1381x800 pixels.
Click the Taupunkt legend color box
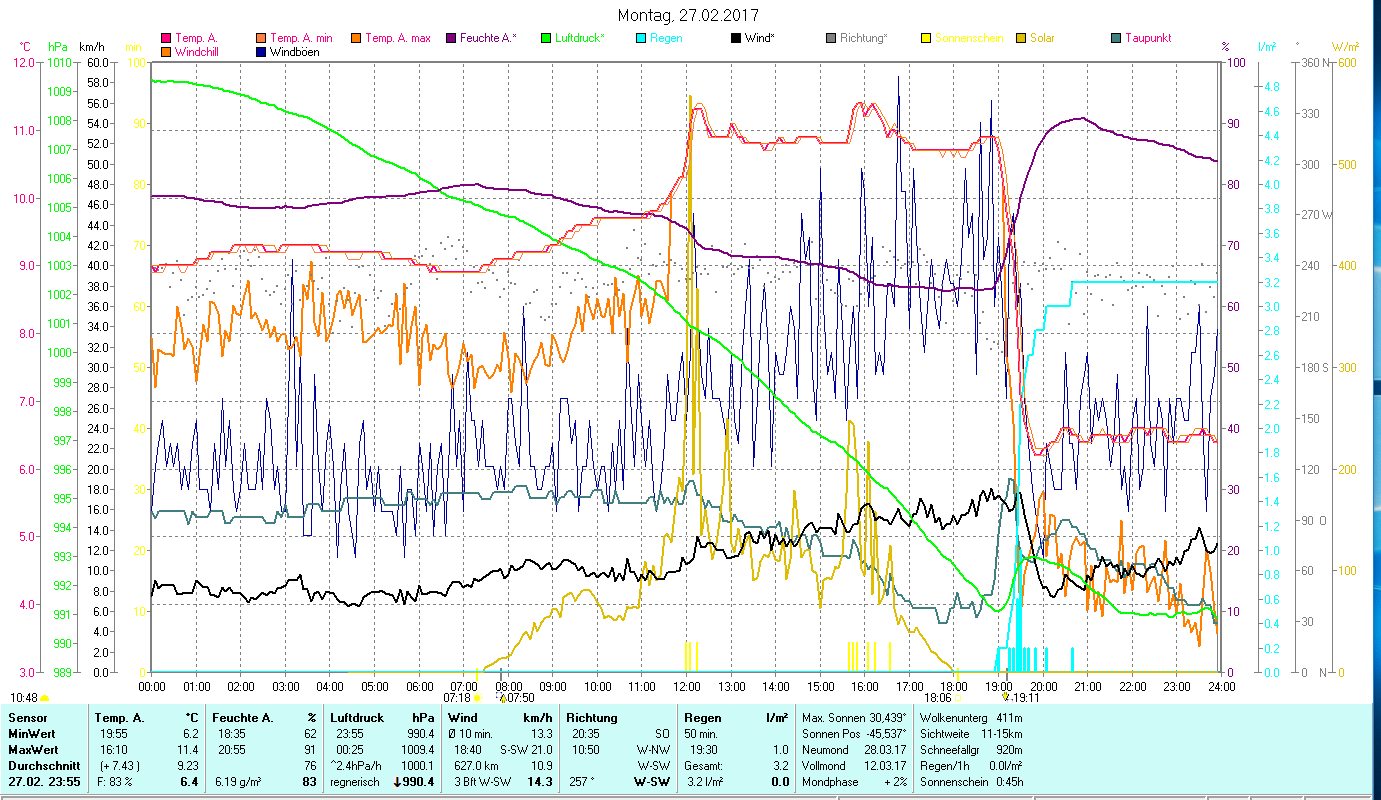click(1115, 39)
